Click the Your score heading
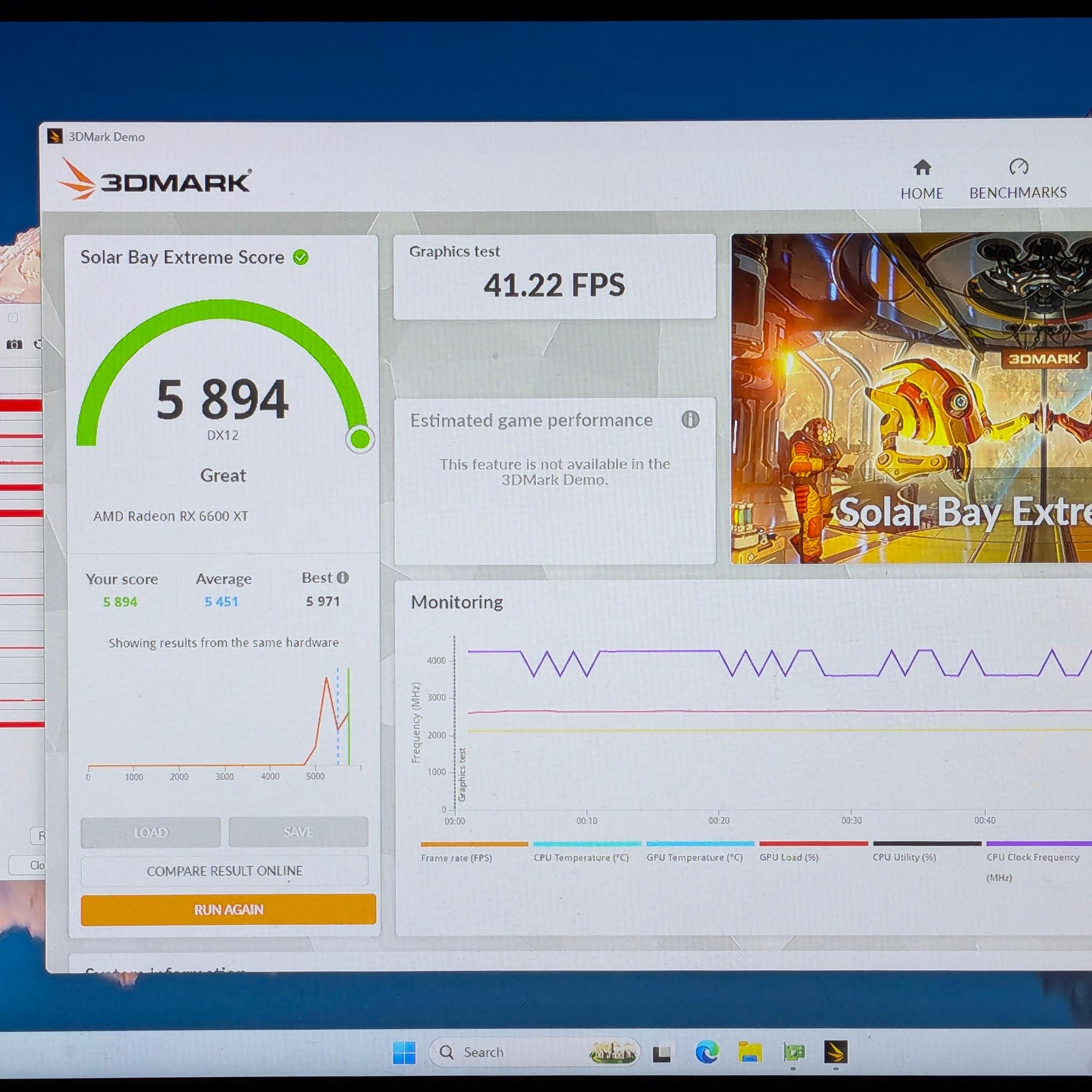This screenshot has height=1092, width=1092. pos(122,579)
